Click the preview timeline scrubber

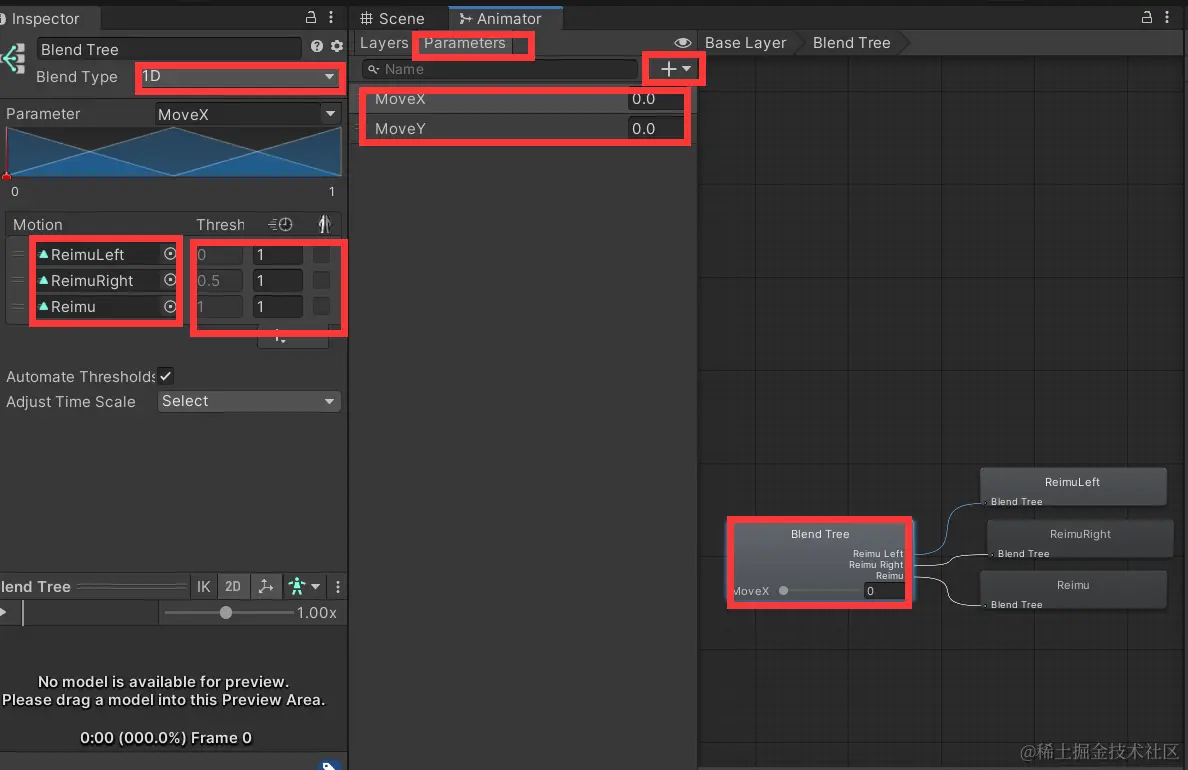tap(23, 612)
